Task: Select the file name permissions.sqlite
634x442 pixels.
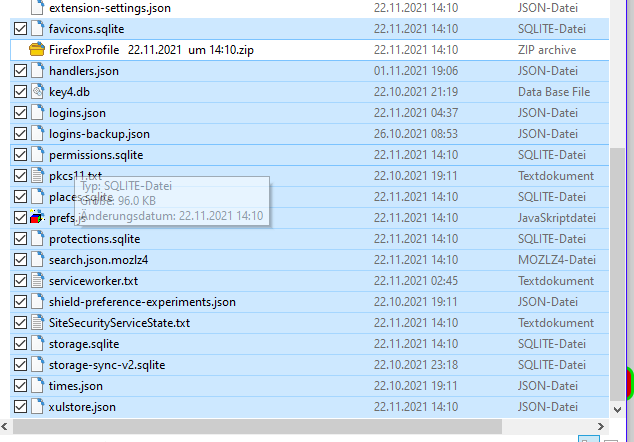Action: click(x=96, y=155)
